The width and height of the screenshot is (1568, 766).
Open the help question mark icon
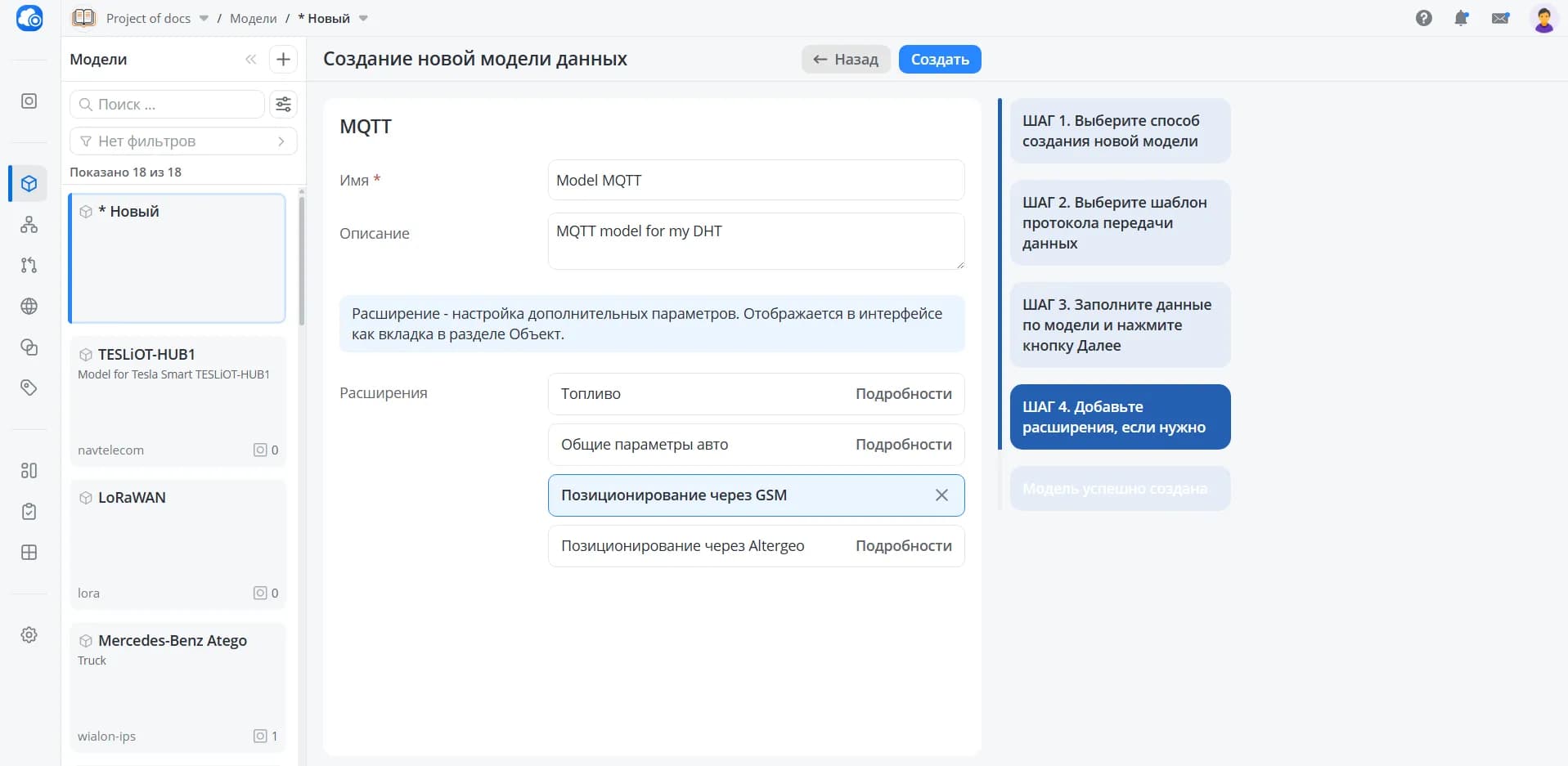tap(1423, 18)
